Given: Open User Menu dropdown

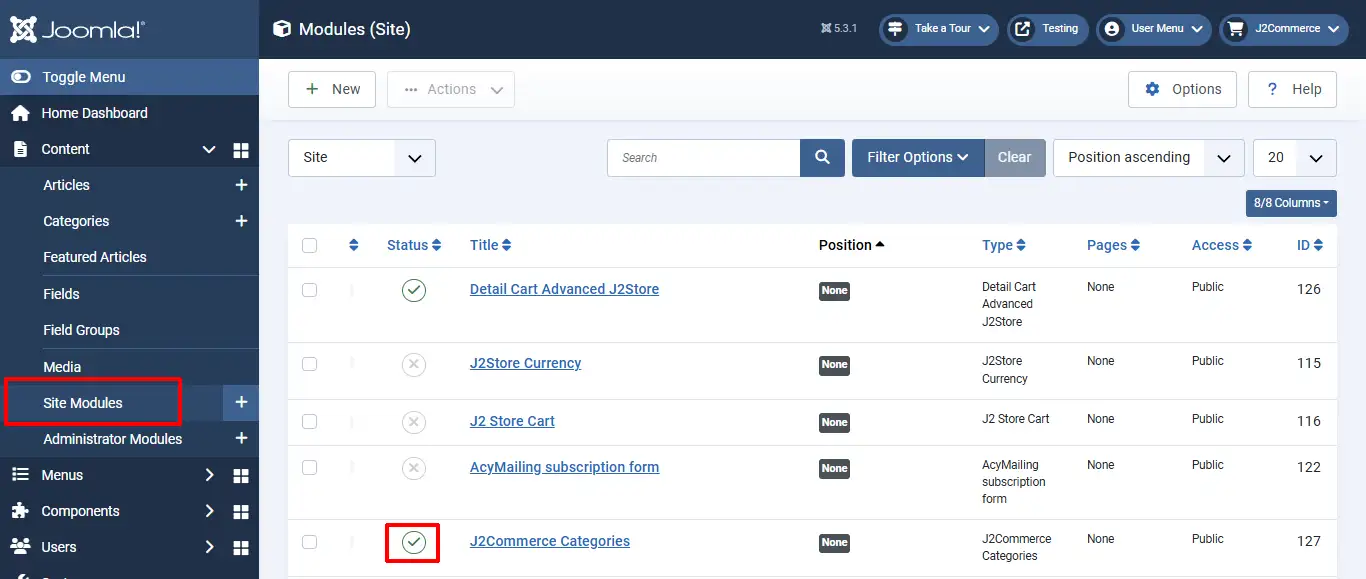Looking at the screenshot, I should coord(1154,29).
